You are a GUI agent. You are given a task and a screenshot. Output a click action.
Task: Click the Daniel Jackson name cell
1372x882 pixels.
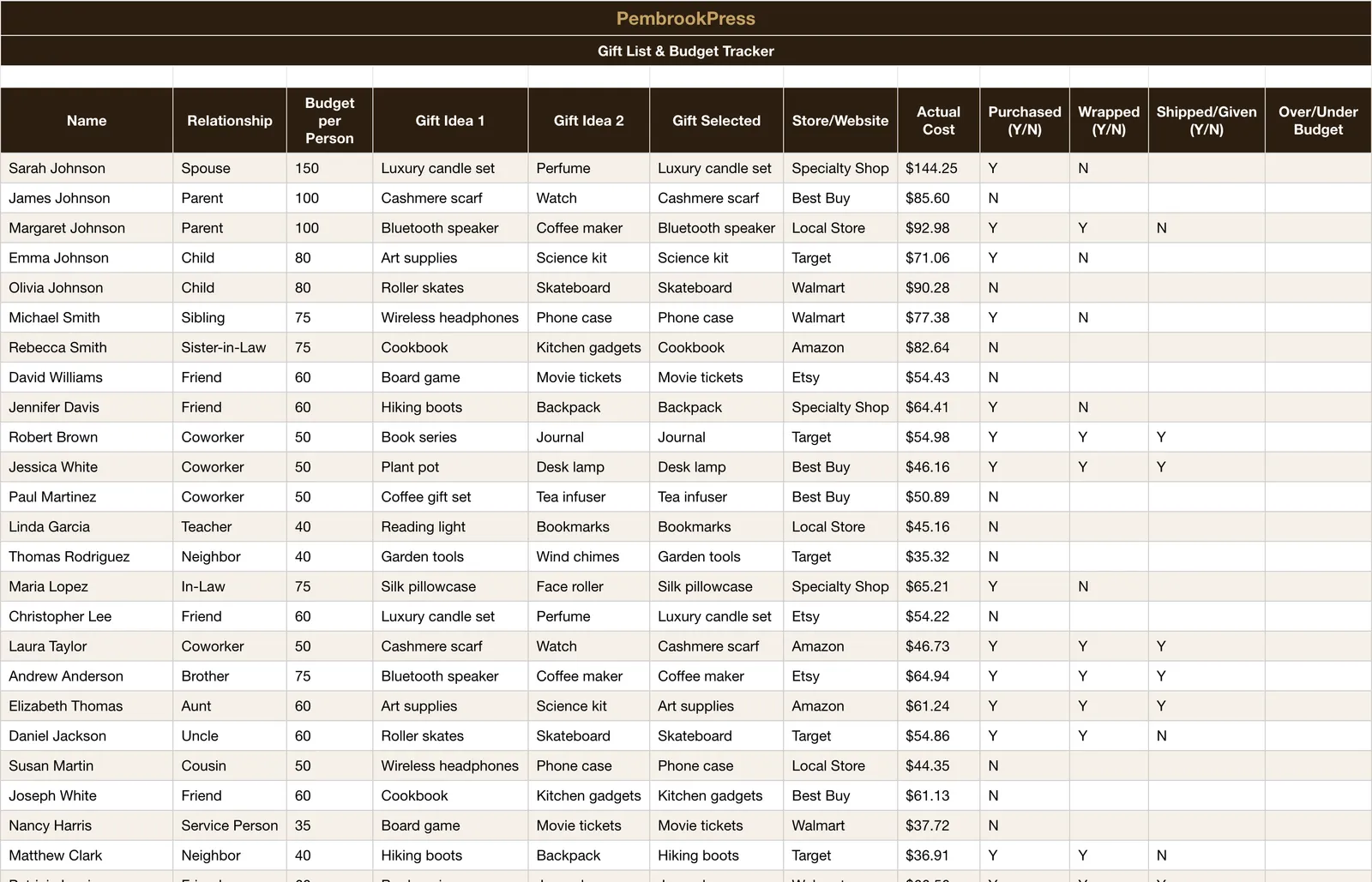[x=87, y=735]
